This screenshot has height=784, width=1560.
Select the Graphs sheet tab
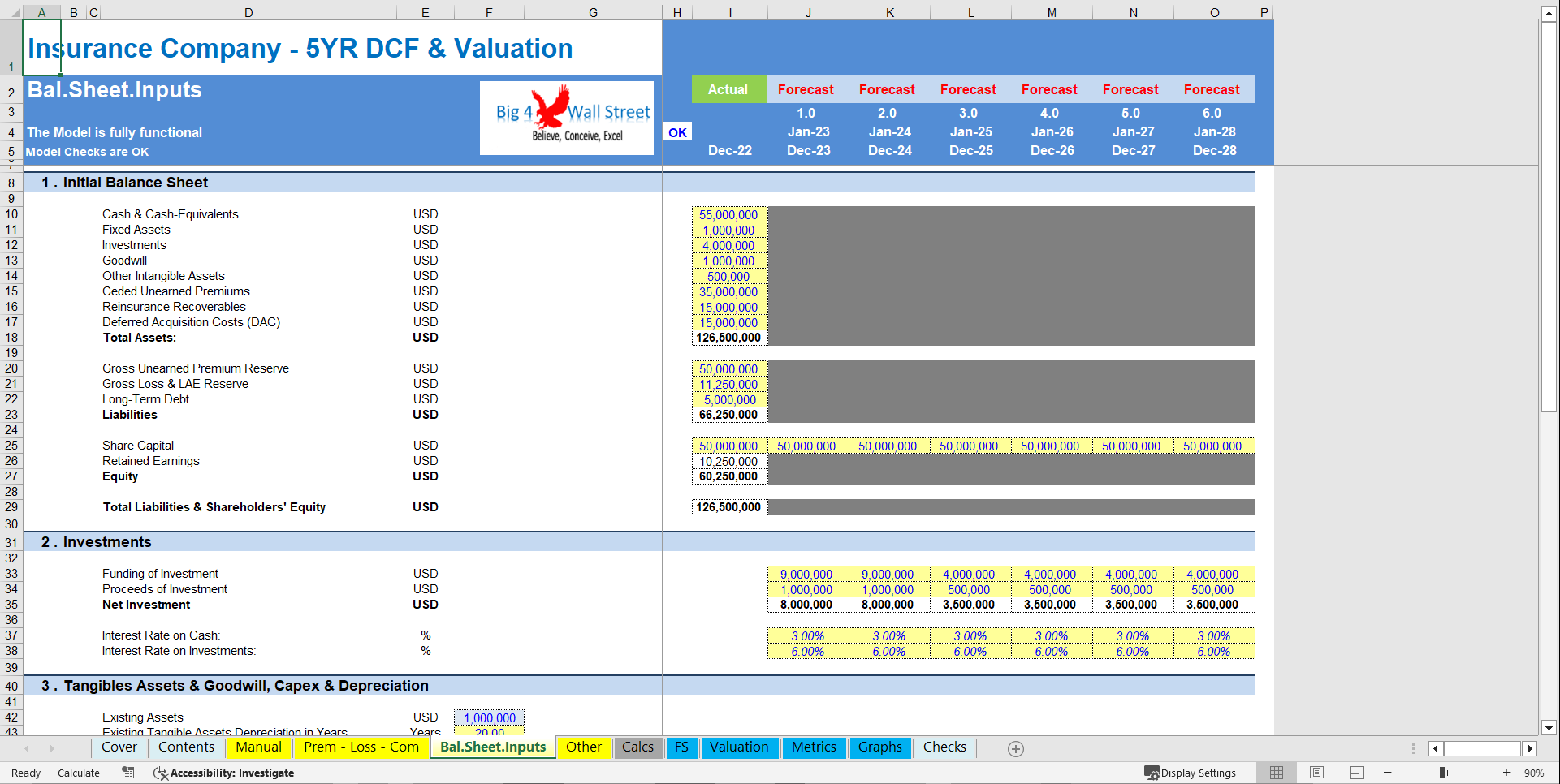[x=880, y=747]
